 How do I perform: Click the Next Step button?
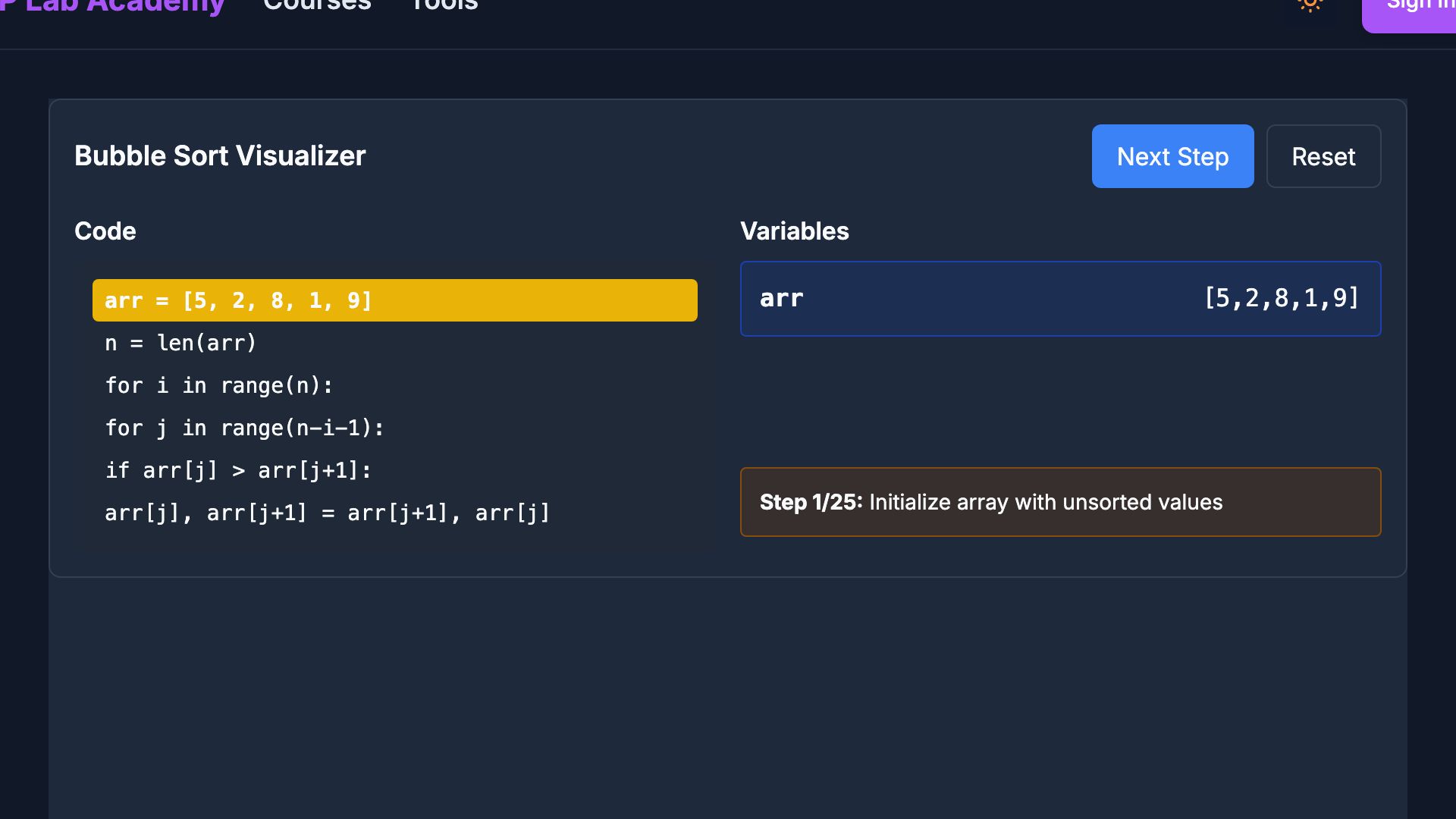1172,156
